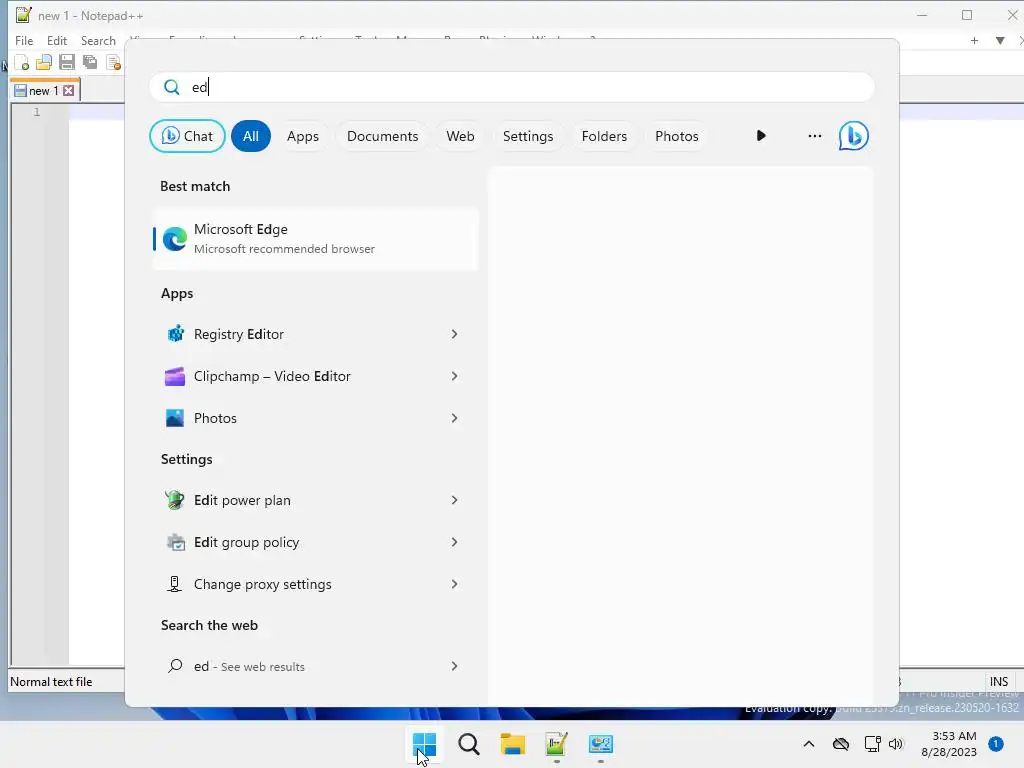Screen dimensions: 1024x768
Task: Click the volume speaker tray icon
Action: pyautogui.click(x=895, y=744)
